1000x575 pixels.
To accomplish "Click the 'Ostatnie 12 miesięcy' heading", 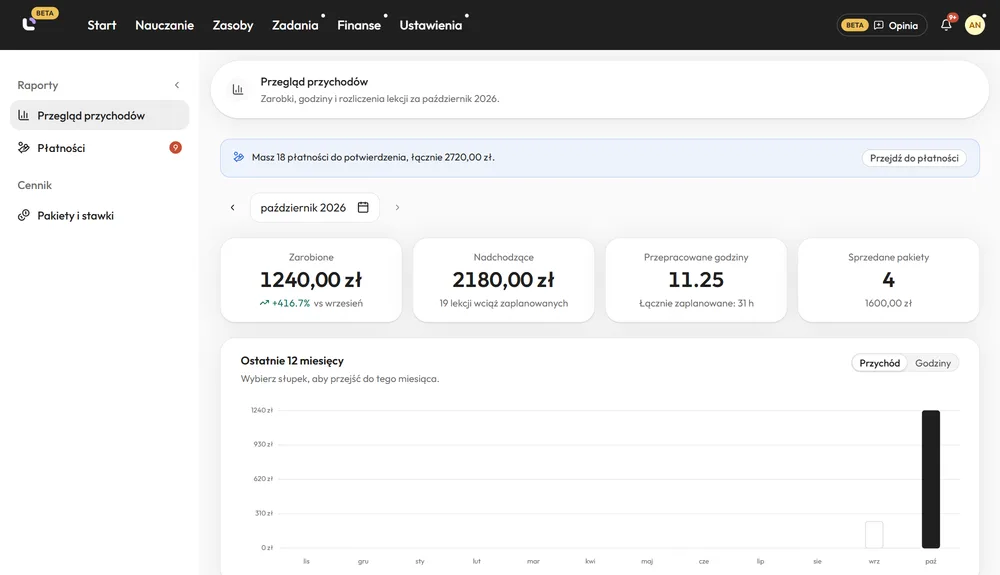I will point(292,361).
